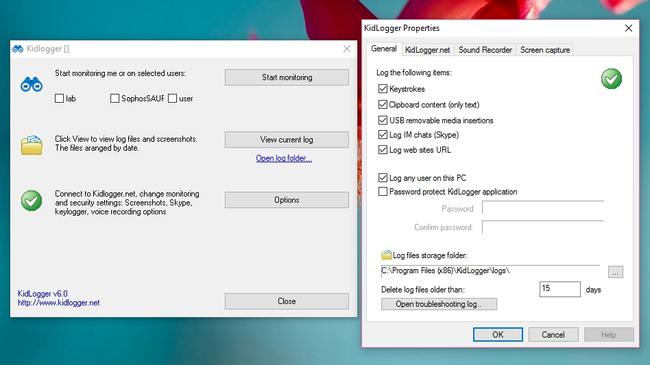
Task: Click the browse (...) button for log folder
Action: (616, 272)
